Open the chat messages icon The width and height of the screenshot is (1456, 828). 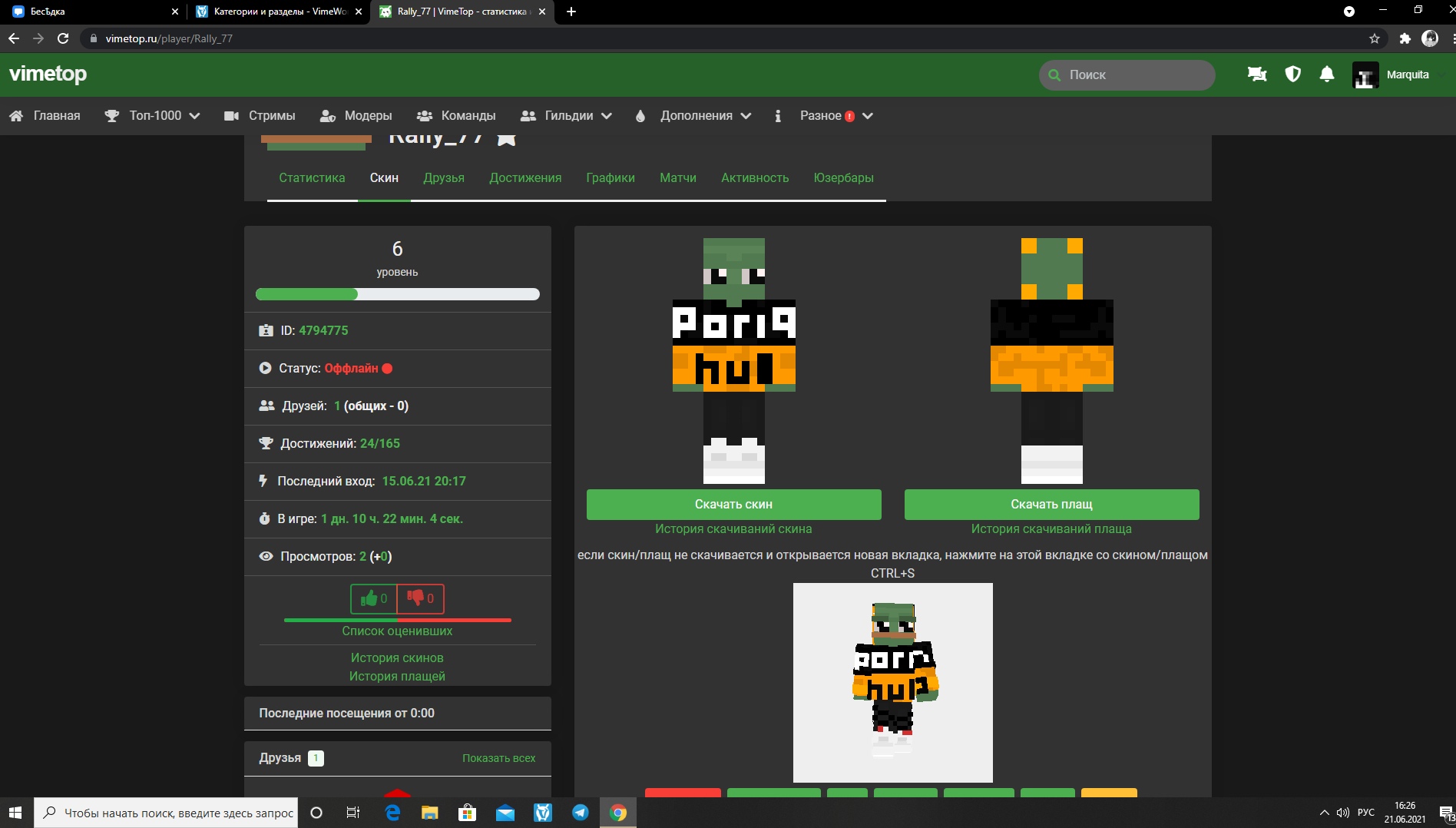[x=1257, y=75]
